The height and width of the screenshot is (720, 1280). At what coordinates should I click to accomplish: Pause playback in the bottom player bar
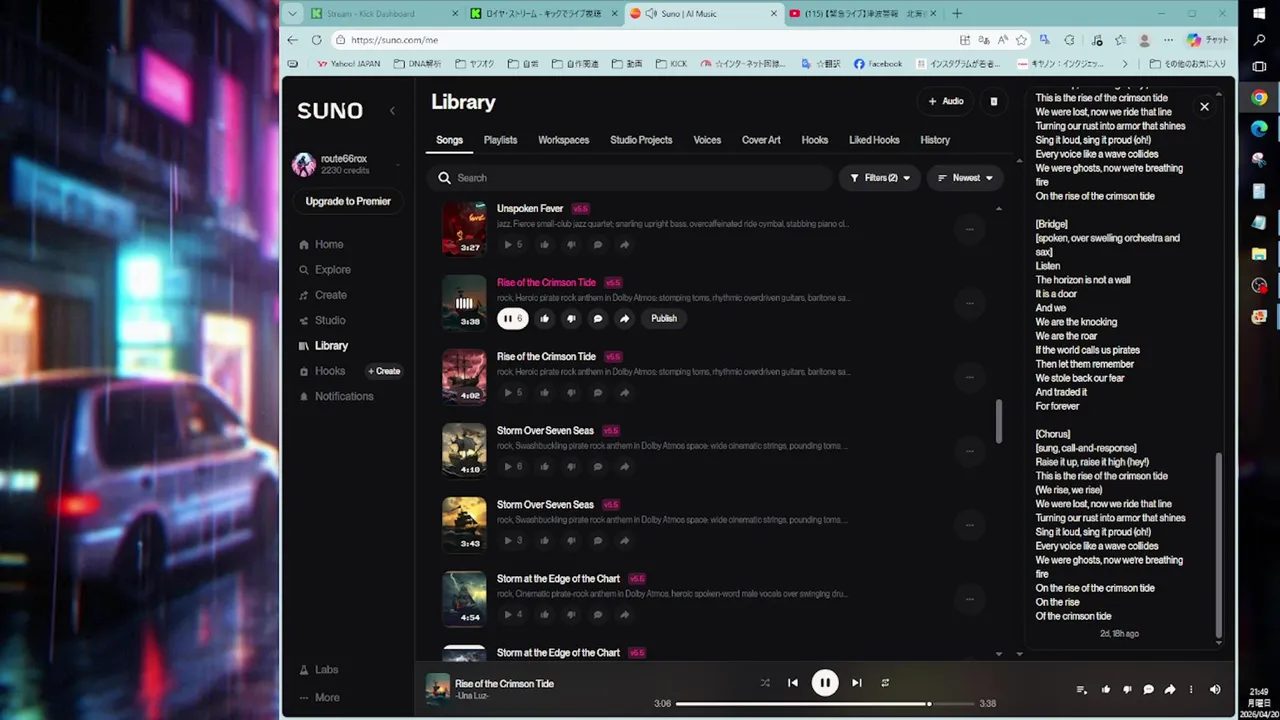point(824,683)
